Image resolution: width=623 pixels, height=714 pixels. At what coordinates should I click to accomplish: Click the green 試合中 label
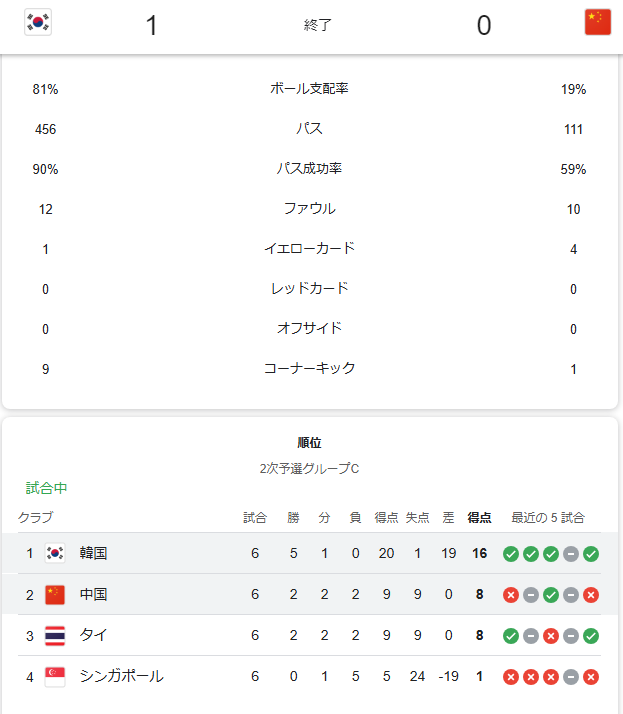tap(47, 489)
